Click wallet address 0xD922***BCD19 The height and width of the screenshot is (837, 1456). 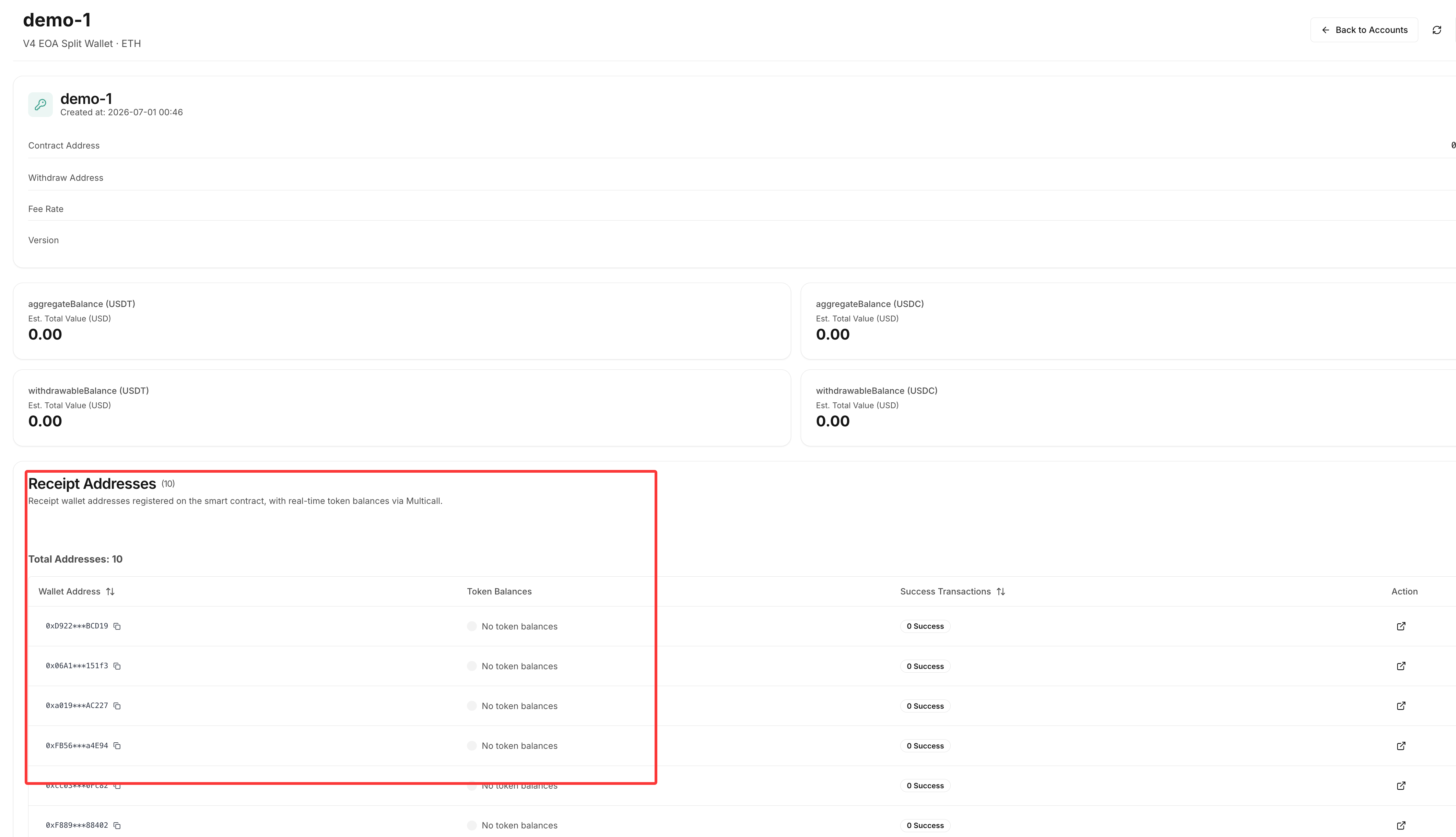pyautogui.click(x=77, y=626)
